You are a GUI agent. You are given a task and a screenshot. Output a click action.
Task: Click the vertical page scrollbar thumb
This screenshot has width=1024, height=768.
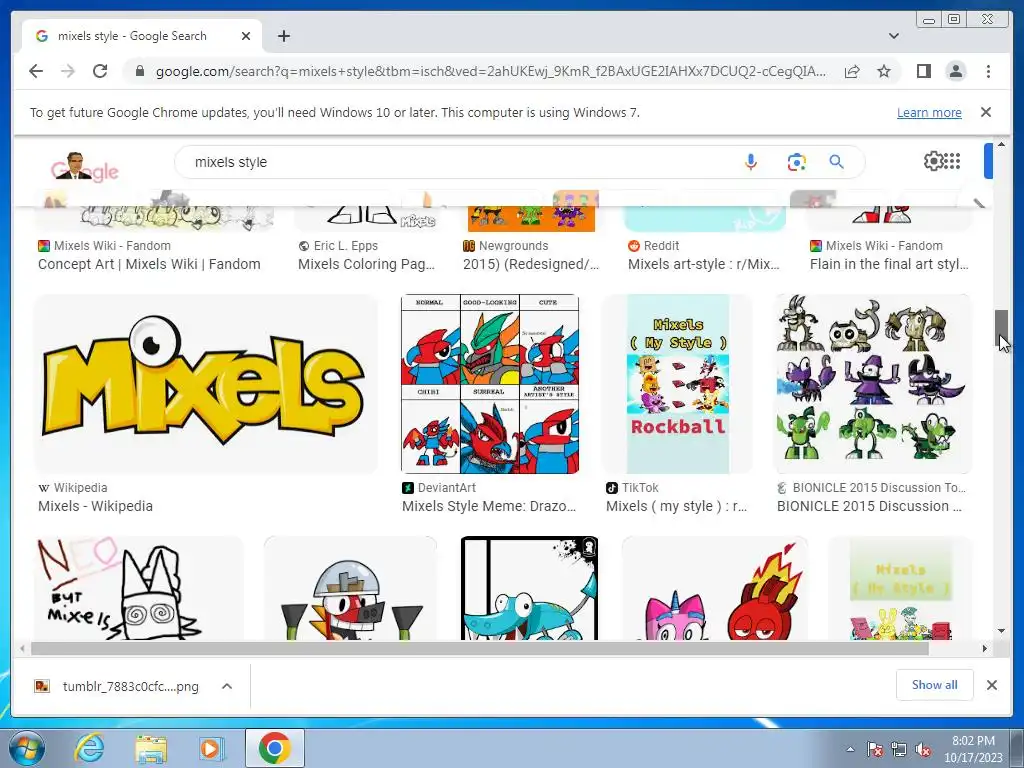pyautogui.click(x=1001, y=329)
